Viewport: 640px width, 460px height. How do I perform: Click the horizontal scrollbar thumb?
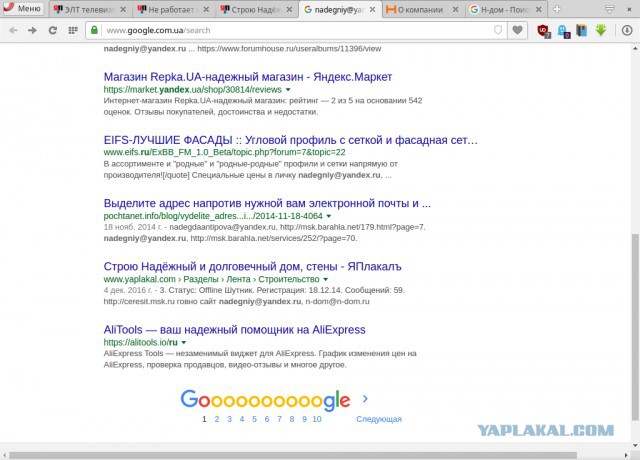293,455
